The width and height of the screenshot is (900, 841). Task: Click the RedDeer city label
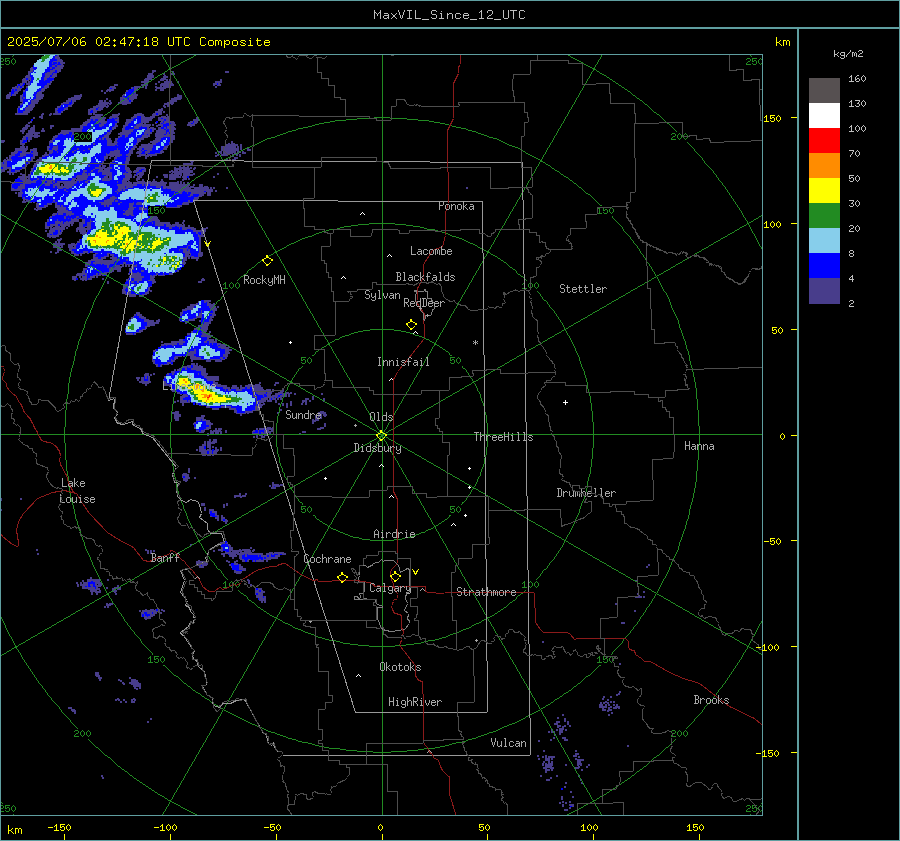click(424, 303)
